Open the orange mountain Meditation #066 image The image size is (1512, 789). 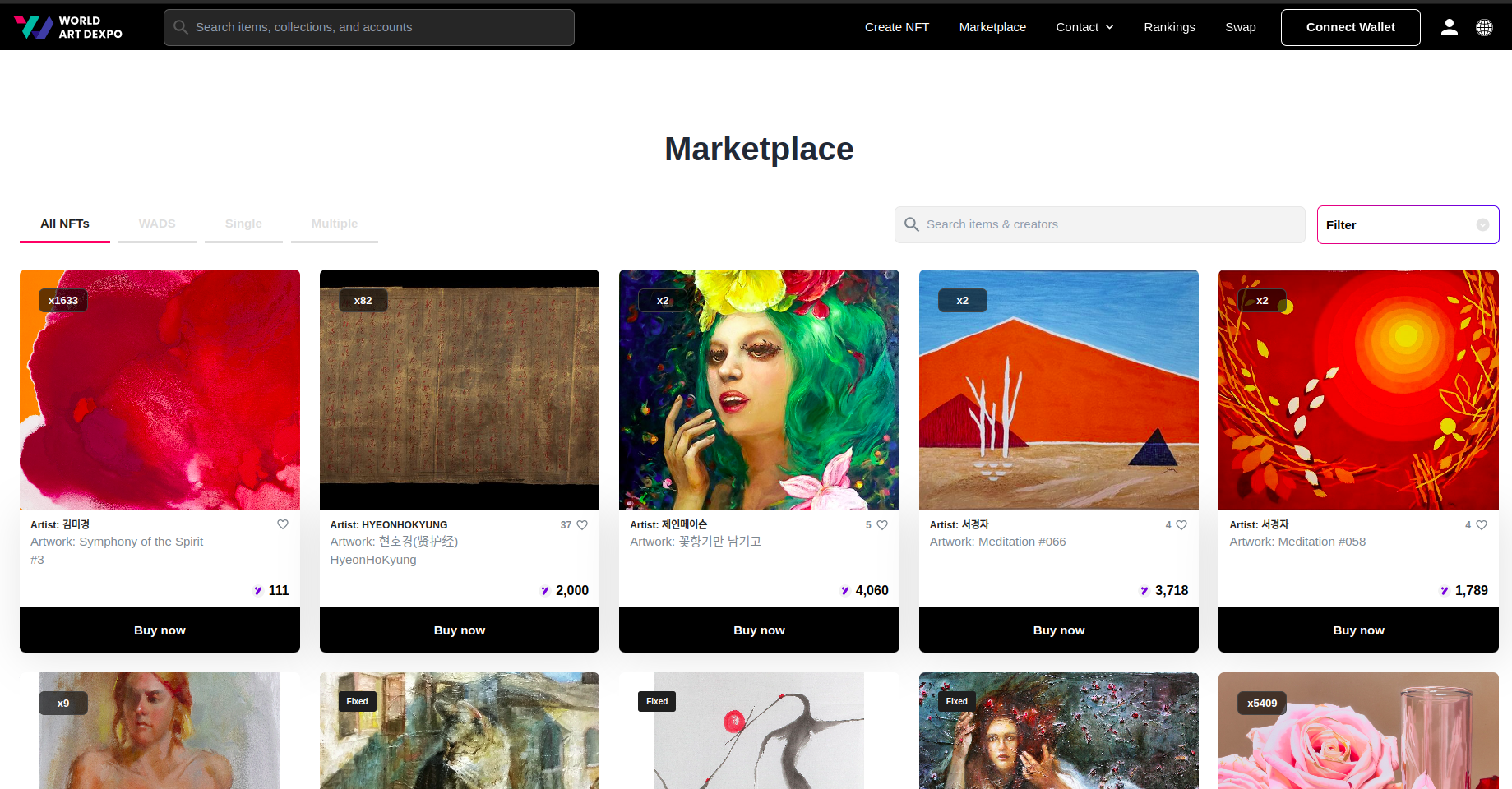tap(1059, 390)
